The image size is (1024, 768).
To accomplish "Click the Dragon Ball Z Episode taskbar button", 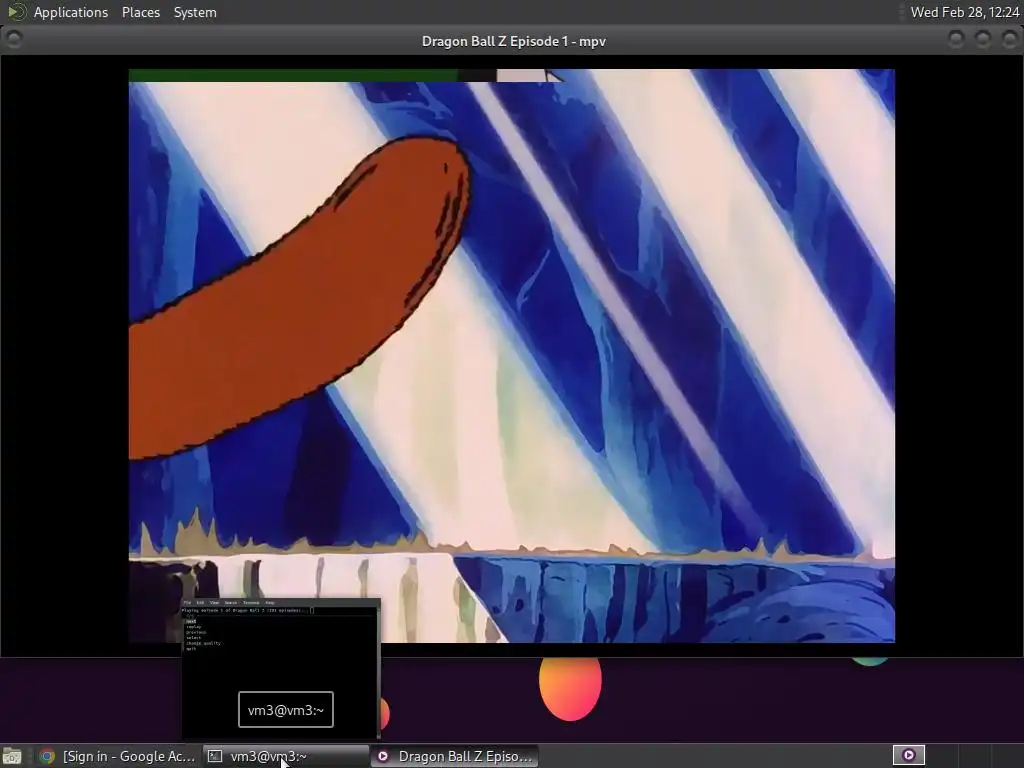I will pyautogui.click(x=455, y=756).
